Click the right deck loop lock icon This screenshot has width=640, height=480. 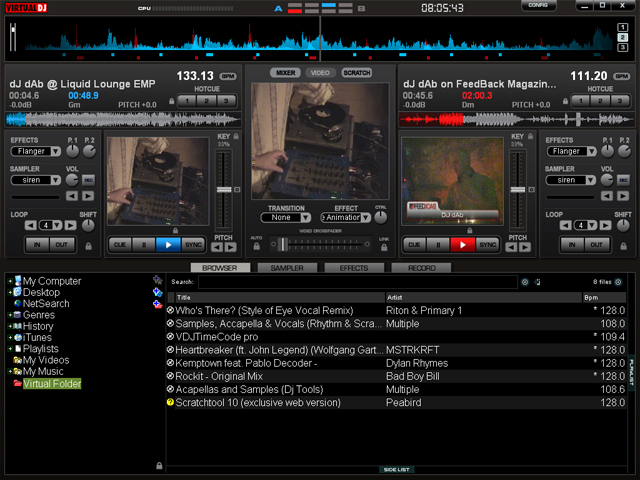click(623, 246)
